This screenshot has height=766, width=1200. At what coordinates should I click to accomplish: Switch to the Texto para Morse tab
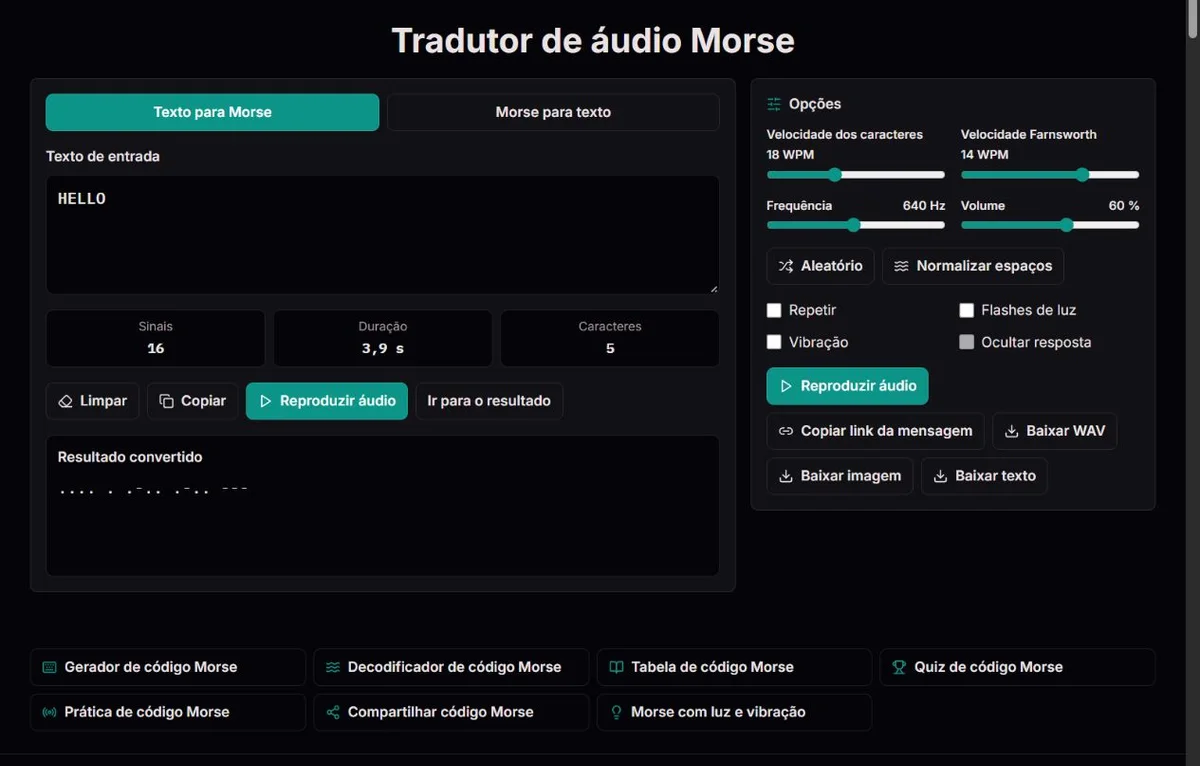coord(212,112)
